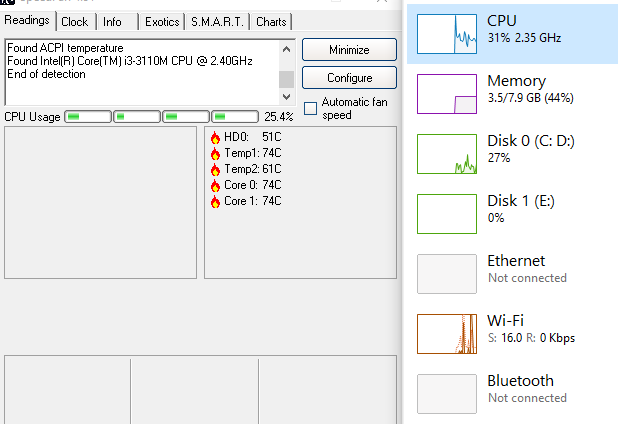Click the flame icon beside Temp1
This screenshot has width=620, height=424.
(215, 153)
